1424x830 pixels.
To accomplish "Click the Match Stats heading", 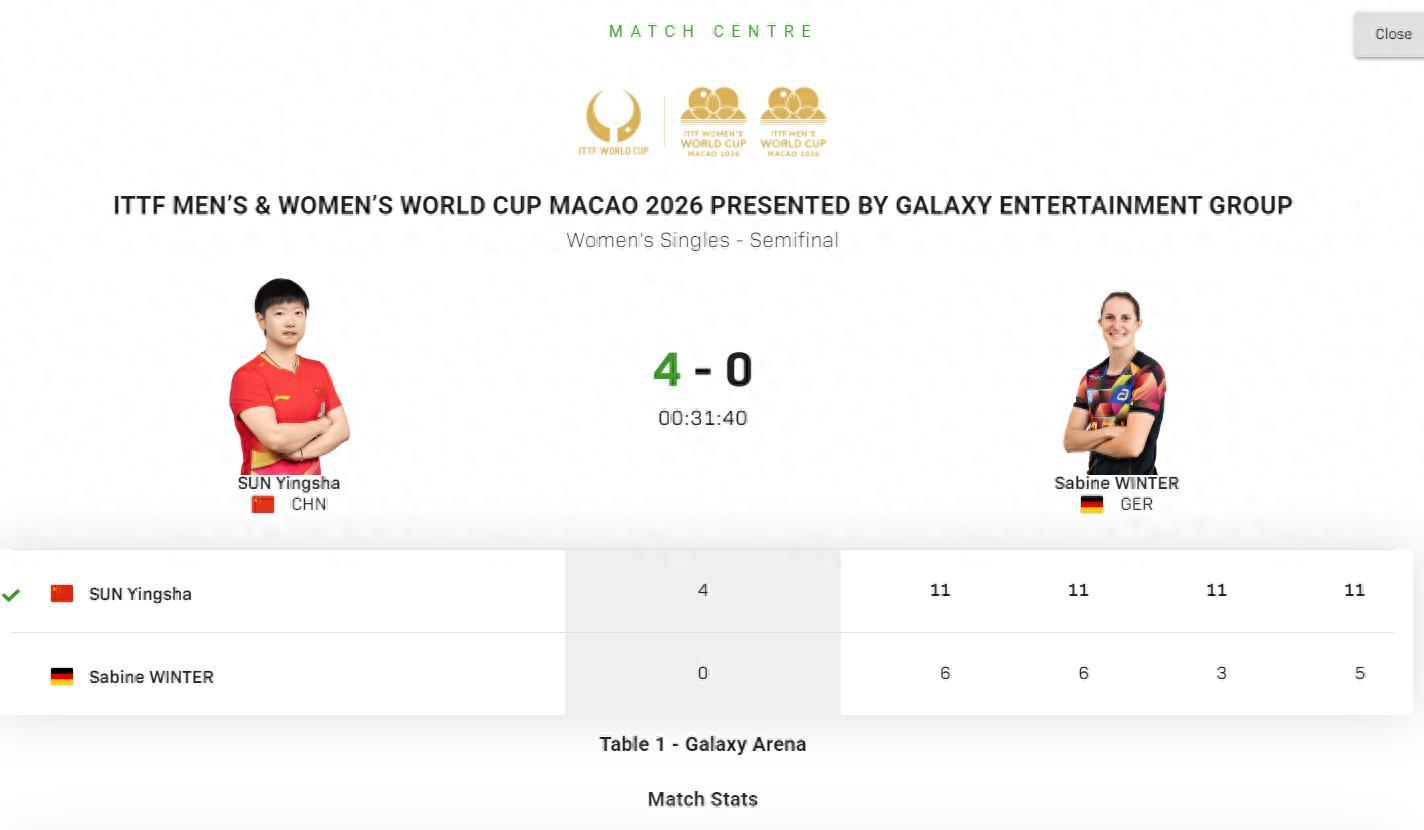I will click(702, 799).
